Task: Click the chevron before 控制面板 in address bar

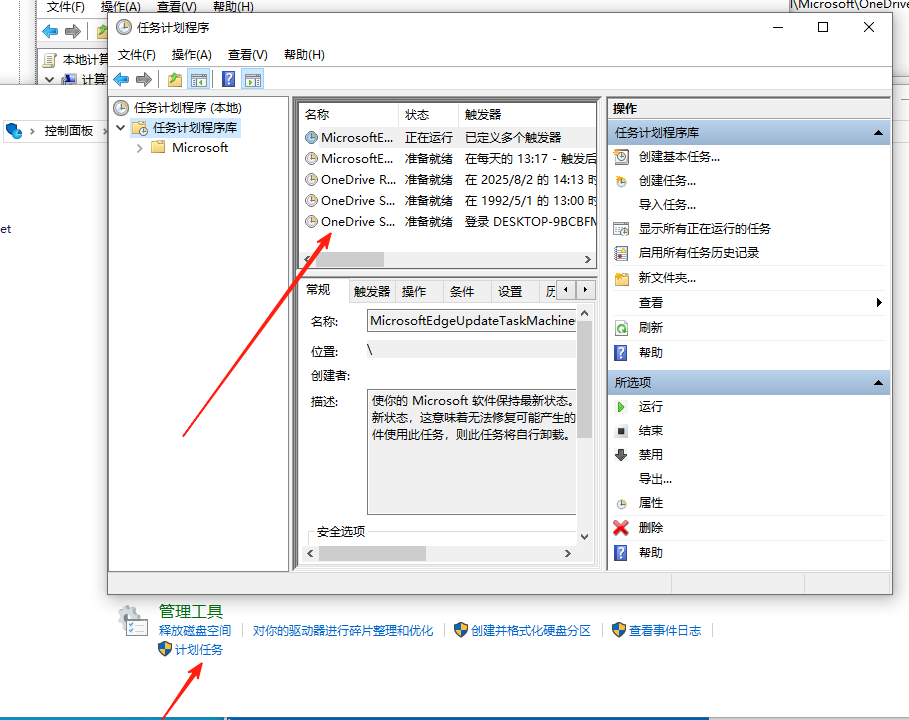Action: pos(32,131)
